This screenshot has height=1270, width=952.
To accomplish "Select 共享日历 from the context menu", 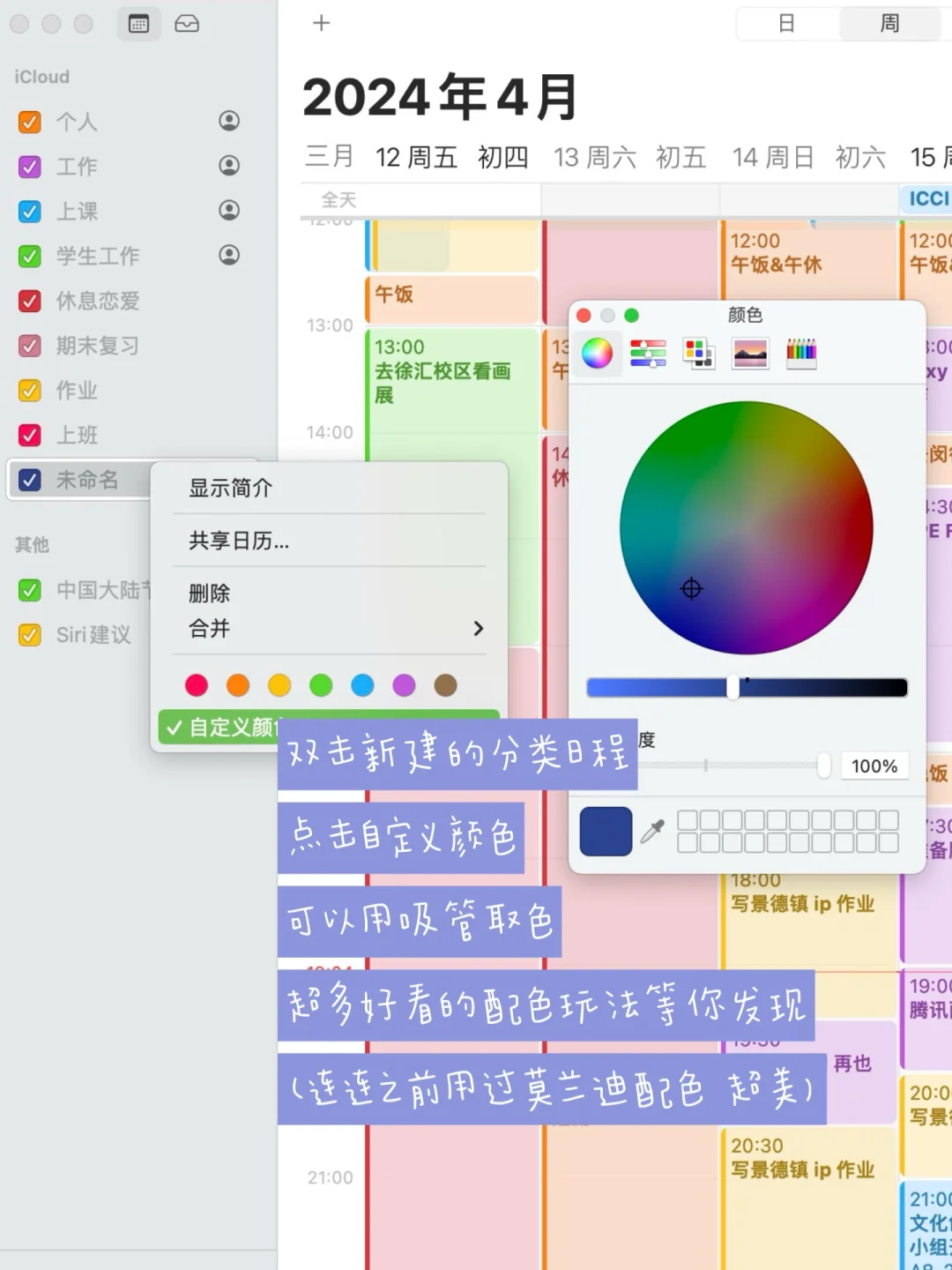I will (x=236, y=541).
